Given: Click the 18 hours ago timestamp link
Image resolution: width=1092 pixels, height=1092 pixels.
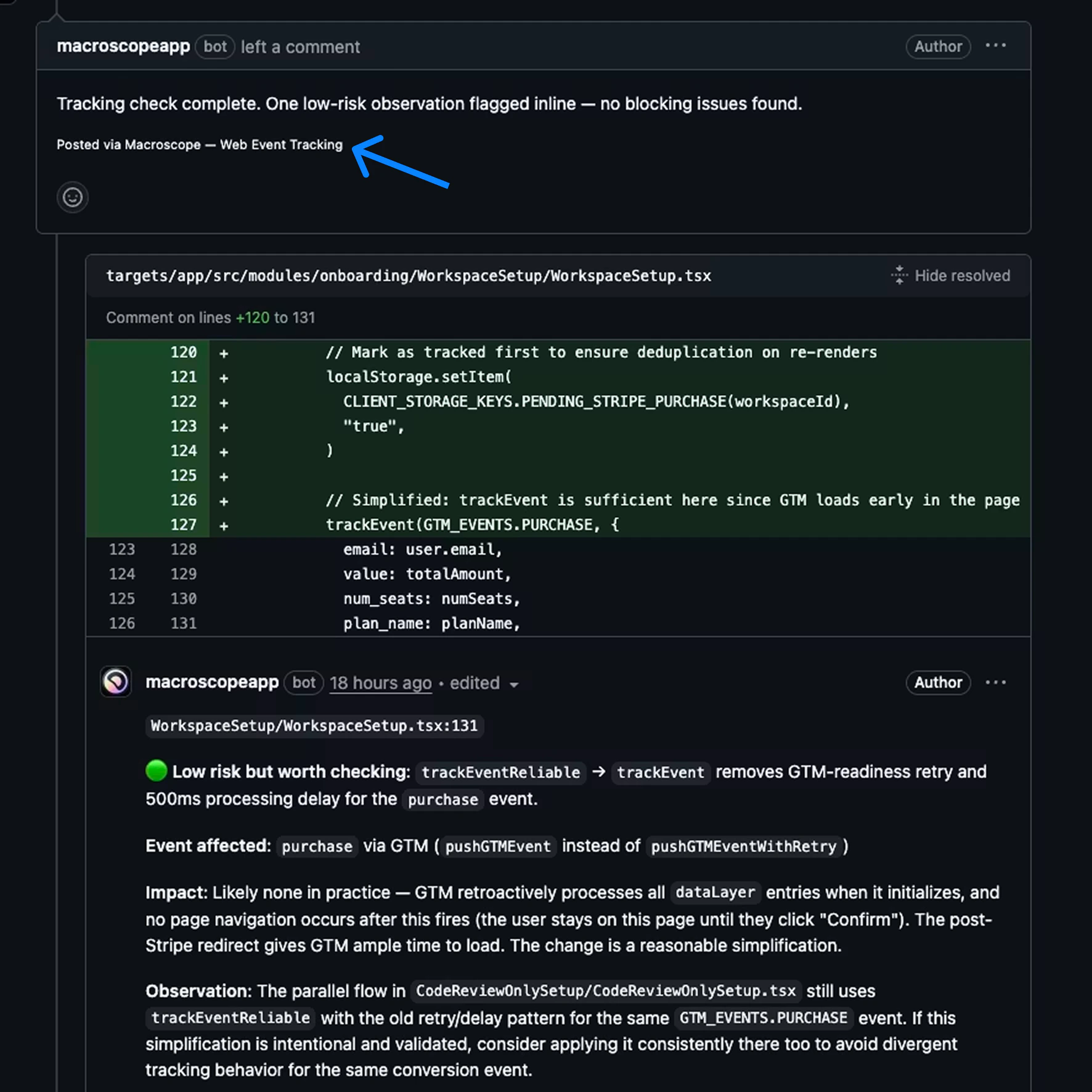Looking at the screenshot, I should point(380,683).
